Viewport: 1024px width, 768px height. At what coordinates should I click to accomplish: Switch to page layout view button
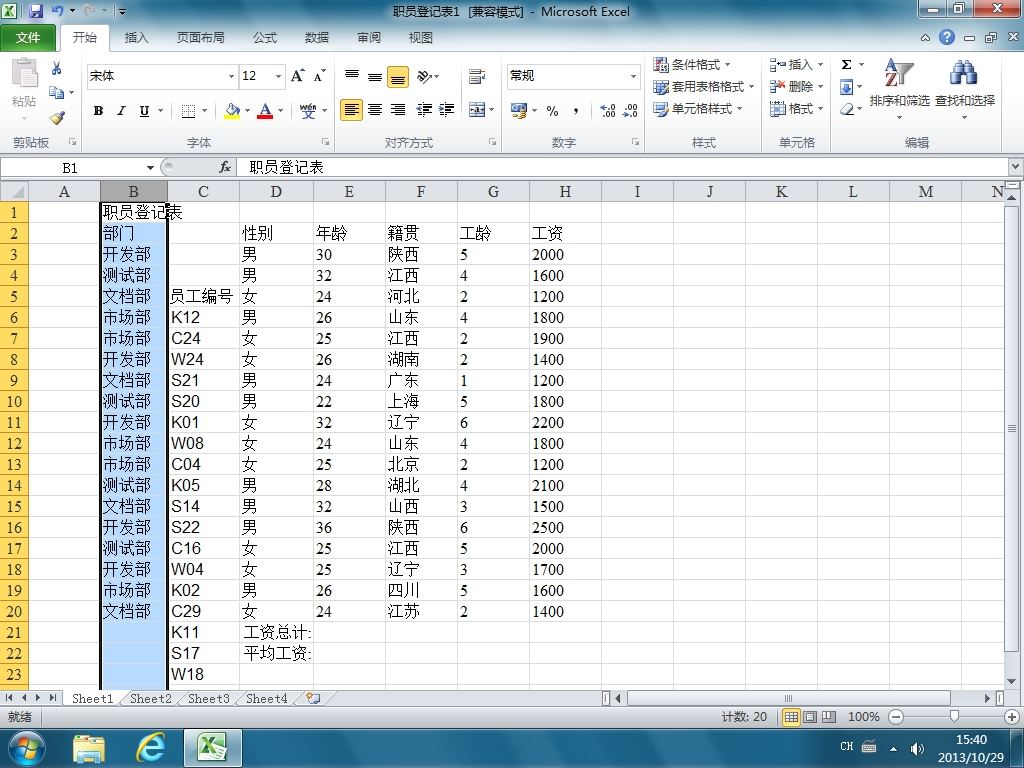tap(810, 717)
